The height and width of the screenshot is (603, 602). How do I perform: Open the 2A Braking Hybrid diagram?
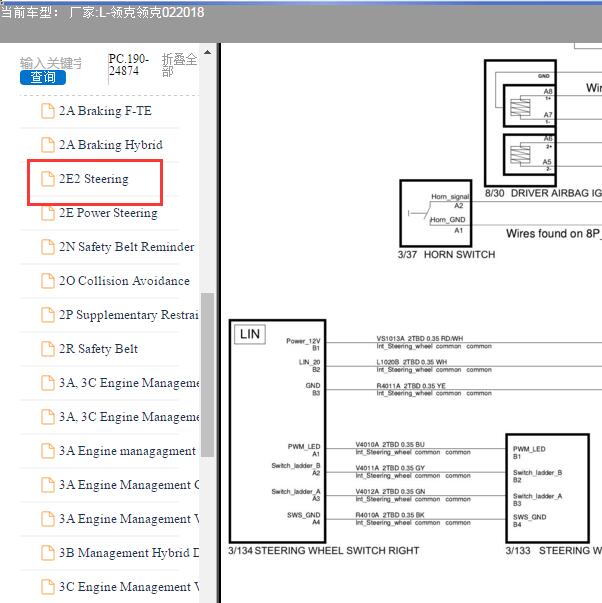(110, 145)
